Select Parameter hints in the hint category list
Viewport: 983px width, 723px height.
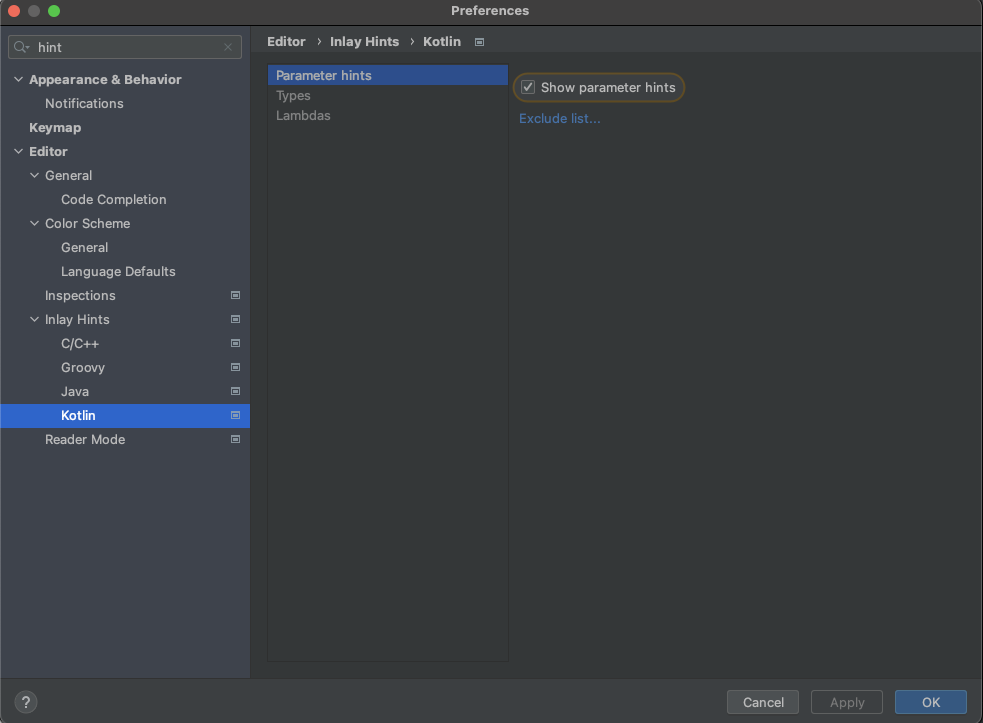[x=387, y=75]
